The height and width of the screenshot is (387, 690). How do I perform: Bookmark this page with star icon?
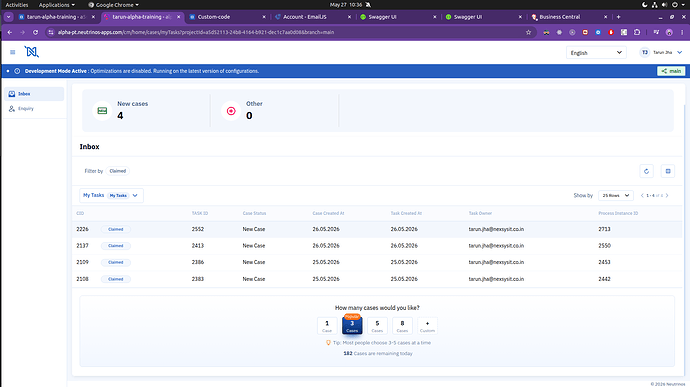click(x=529, y=32)
